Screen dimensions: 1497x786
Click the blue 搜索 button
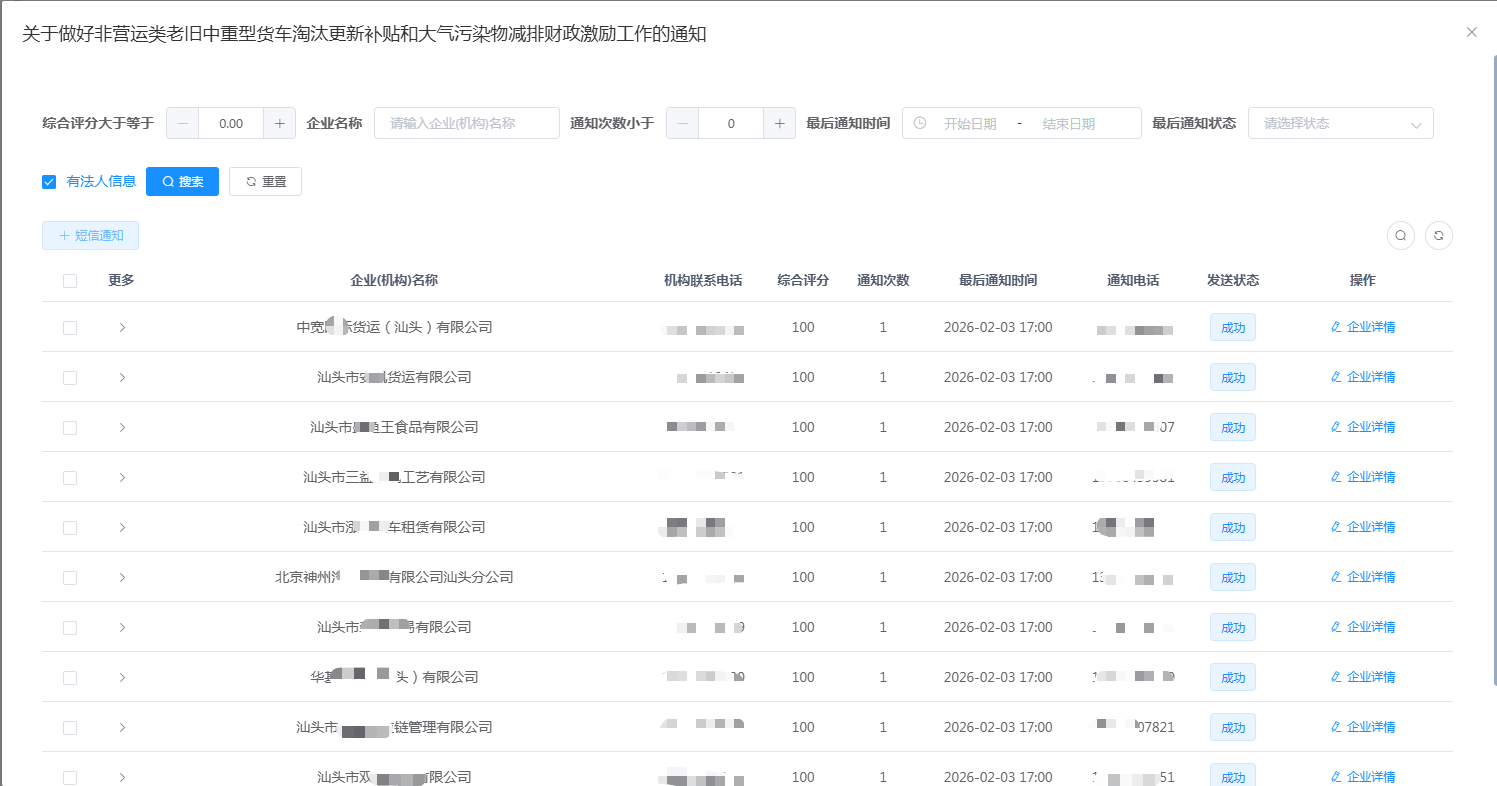tap(182, 181)
